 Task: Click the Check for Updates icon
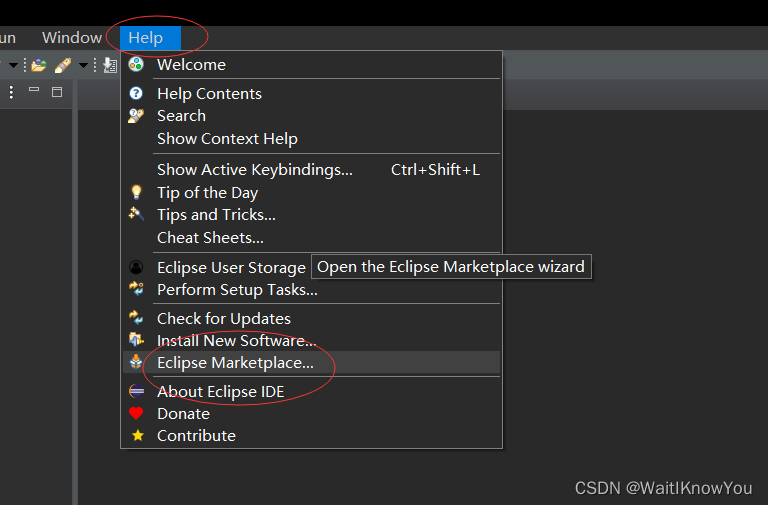(x=136, y=318)
